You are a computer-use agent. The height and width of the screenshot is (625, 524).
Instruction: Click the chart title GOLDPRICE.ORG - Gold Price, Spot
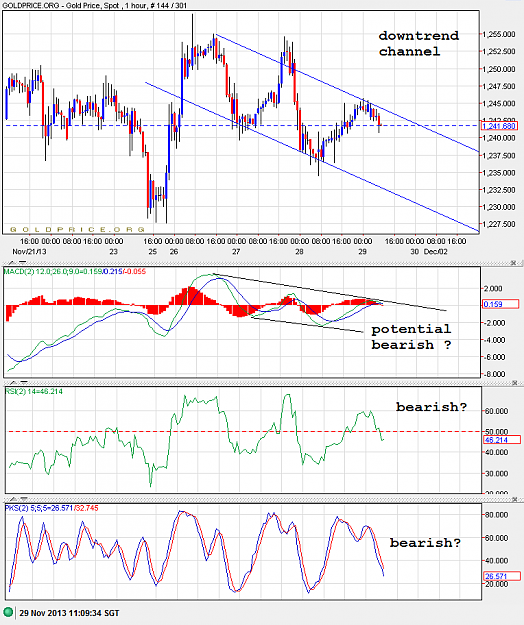pos(61,6)
